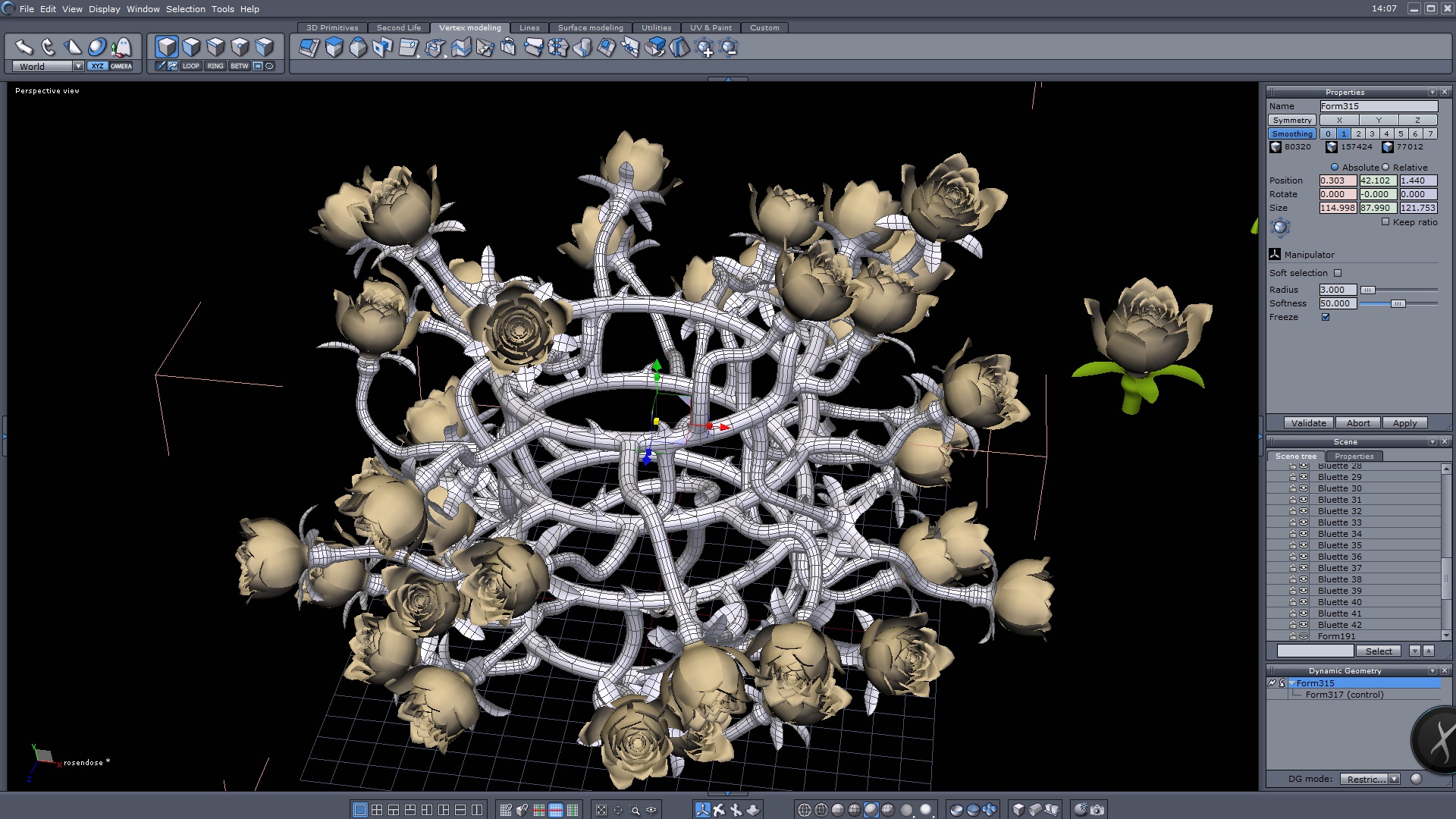1456x819 pixels.
Task: Open the World coordinate dropdown
Action: pos(77,66)
